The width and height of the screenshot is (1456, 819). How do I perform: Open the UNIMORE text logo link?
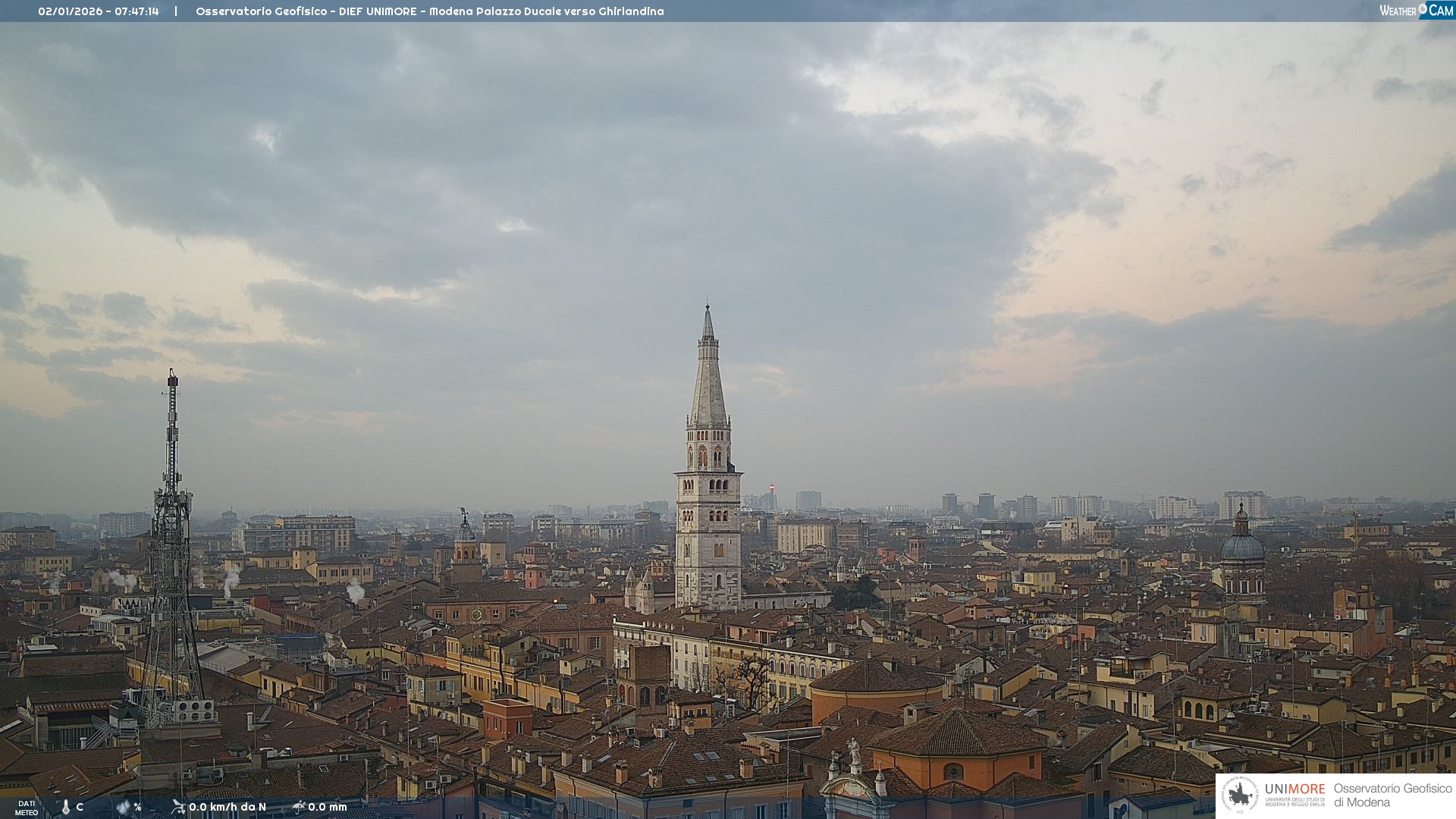[1294, 789]
